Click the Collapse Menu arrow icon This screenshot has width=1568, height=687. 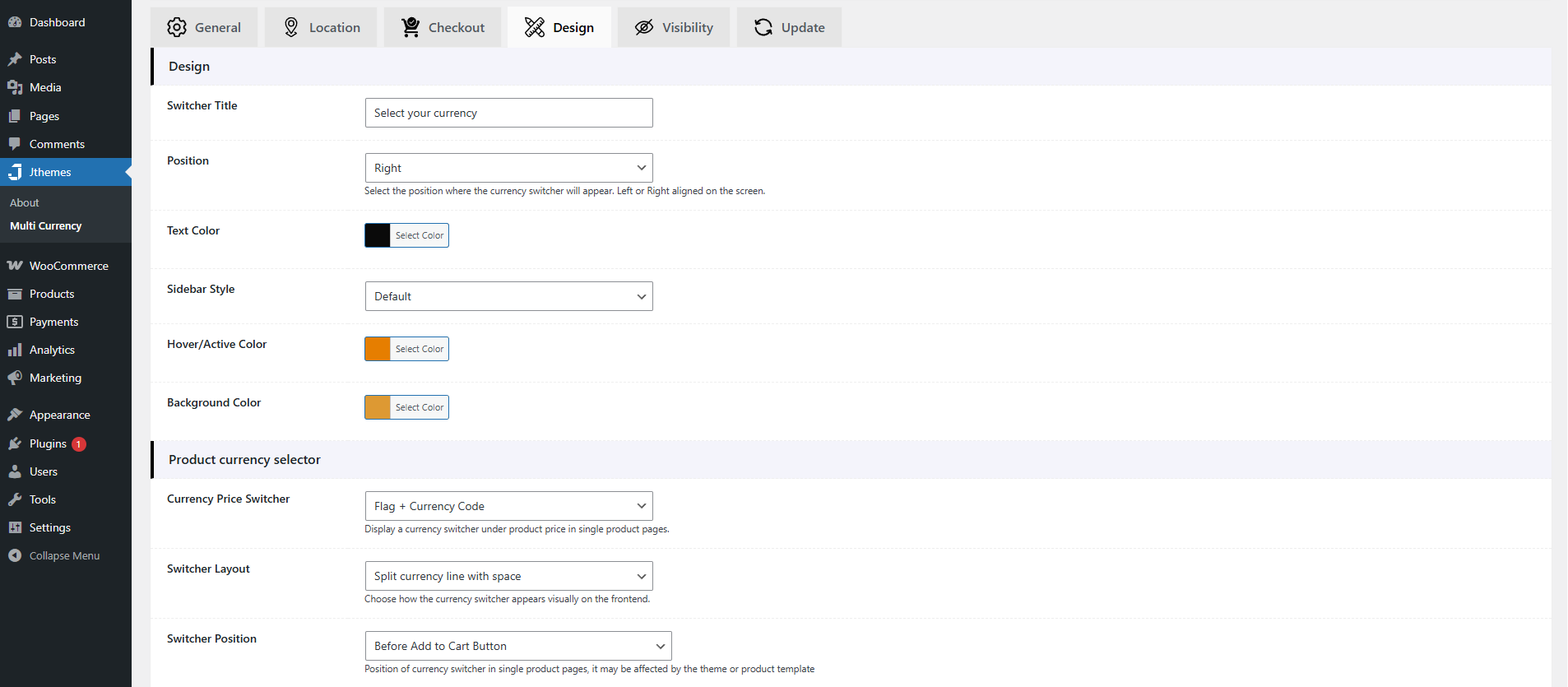click(x=15, y=555)
